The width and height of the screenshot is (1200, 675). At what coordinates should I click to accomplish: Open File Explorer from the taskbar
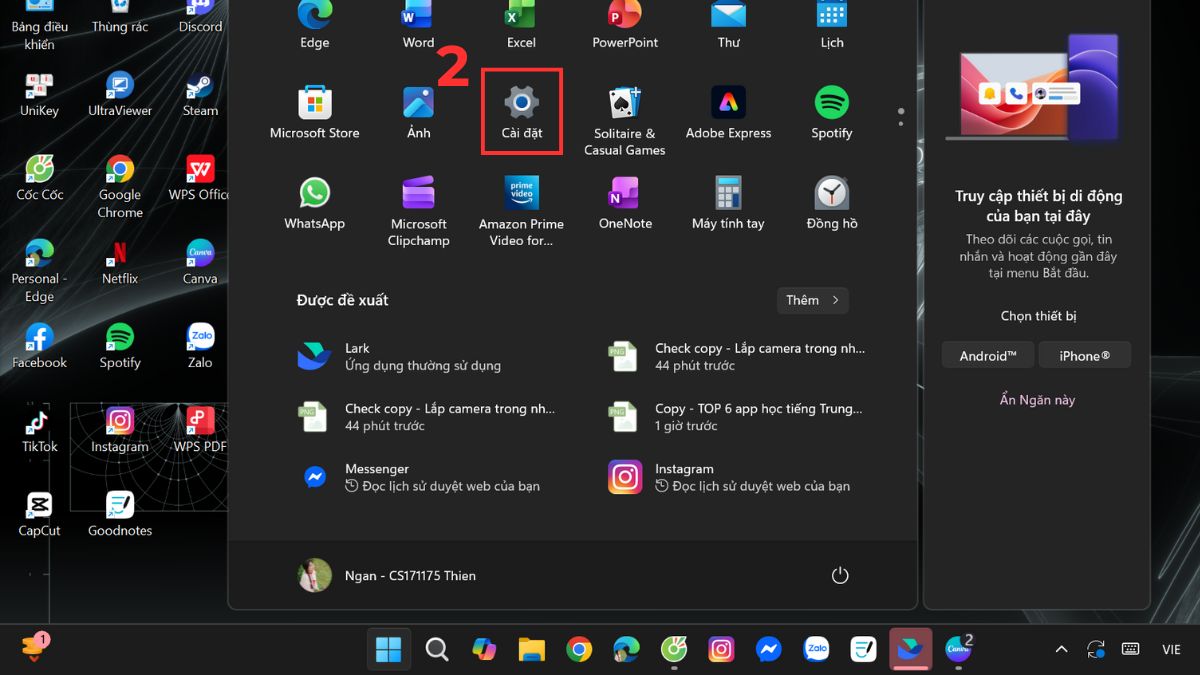tap(531, 649)
